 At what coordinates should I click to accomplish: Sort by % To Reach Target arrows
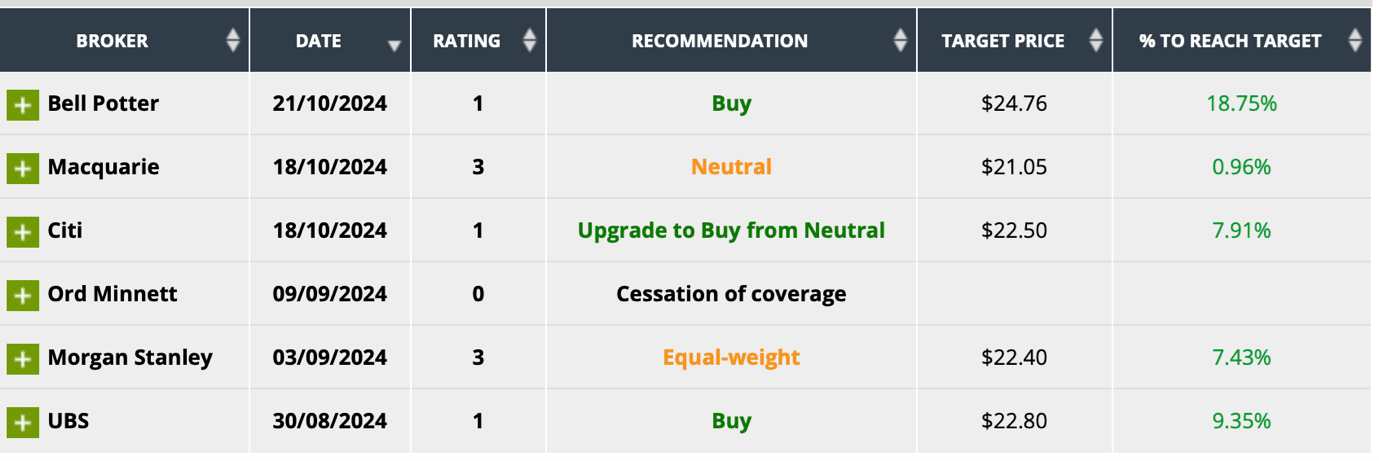[1355, 41]
